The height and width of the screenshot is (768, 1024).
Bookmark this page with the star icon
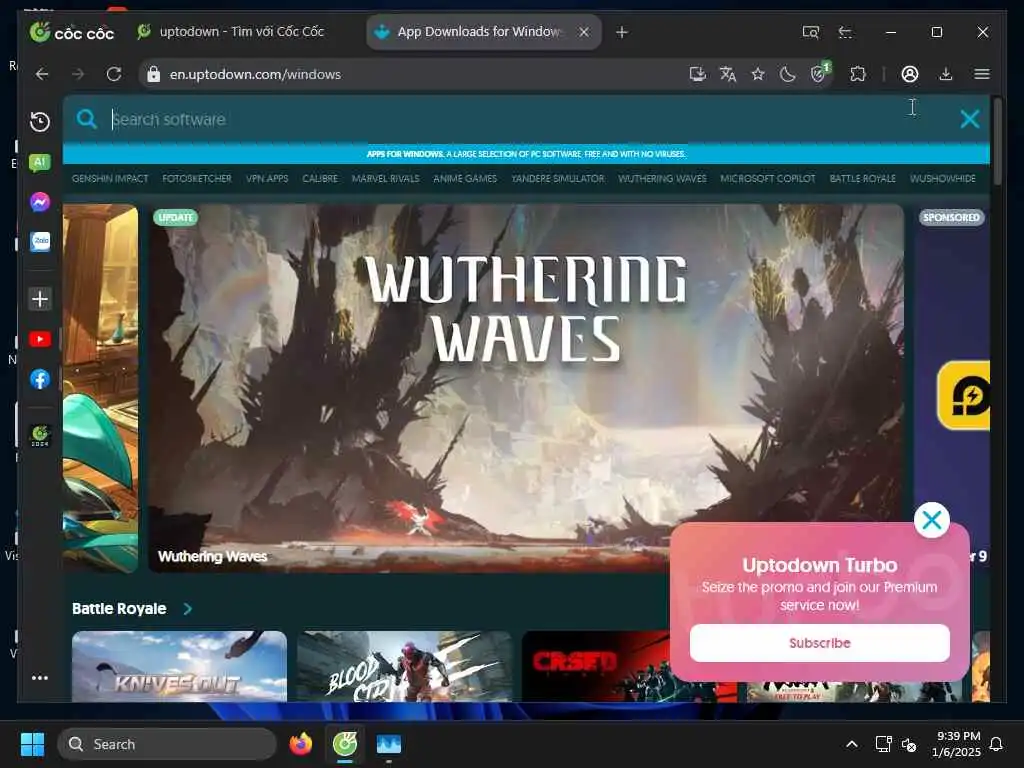(758, 74)
